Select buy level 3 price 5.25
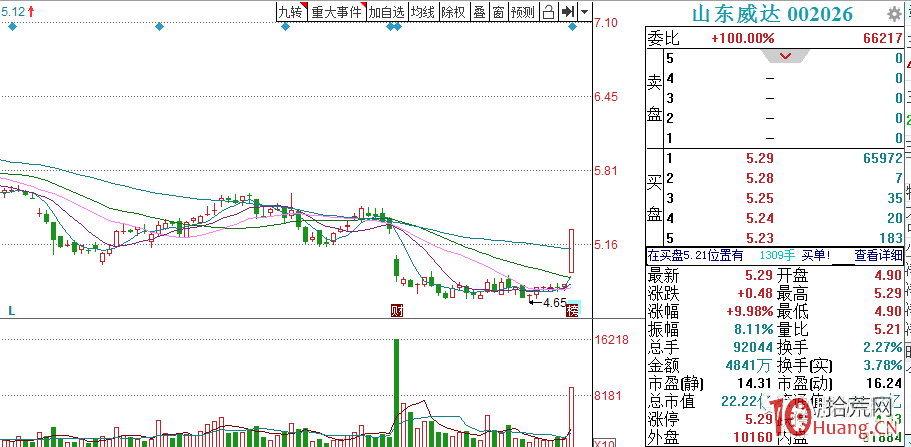Screen dimensions: 911x447 (758, 198)
